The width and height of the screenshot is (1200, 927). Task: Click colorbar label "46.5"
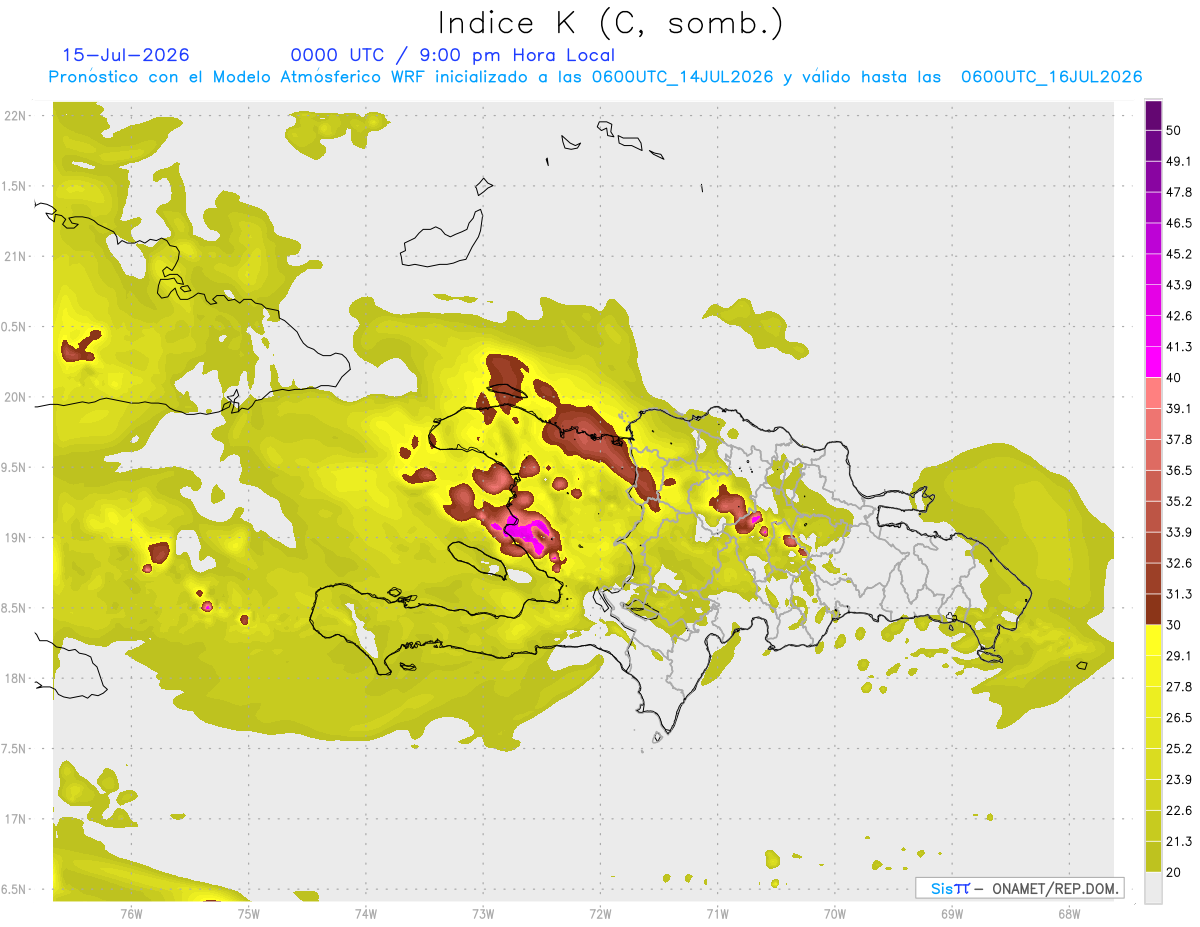point(1179,223)
